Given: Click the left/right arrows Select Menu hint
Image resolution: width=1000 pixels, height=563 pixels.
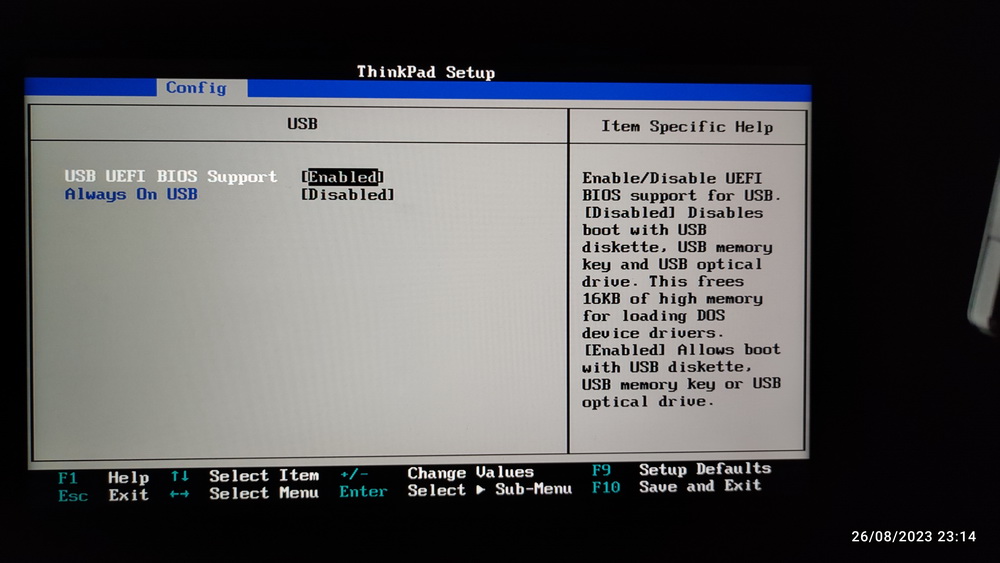Looking at the screenshot, I should point(245,493).
